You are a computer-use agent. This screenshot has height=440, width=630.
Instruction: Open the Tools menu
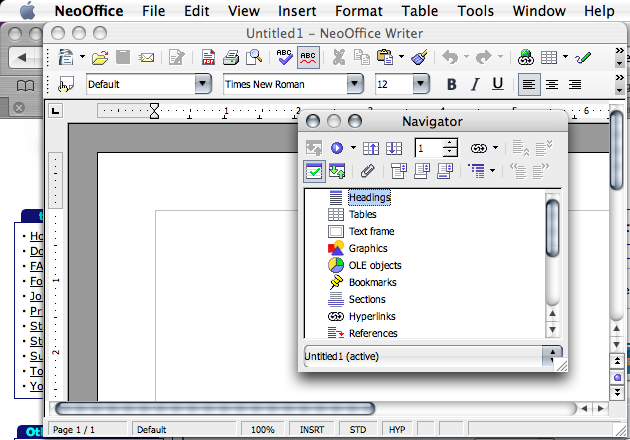coord(475,11)
